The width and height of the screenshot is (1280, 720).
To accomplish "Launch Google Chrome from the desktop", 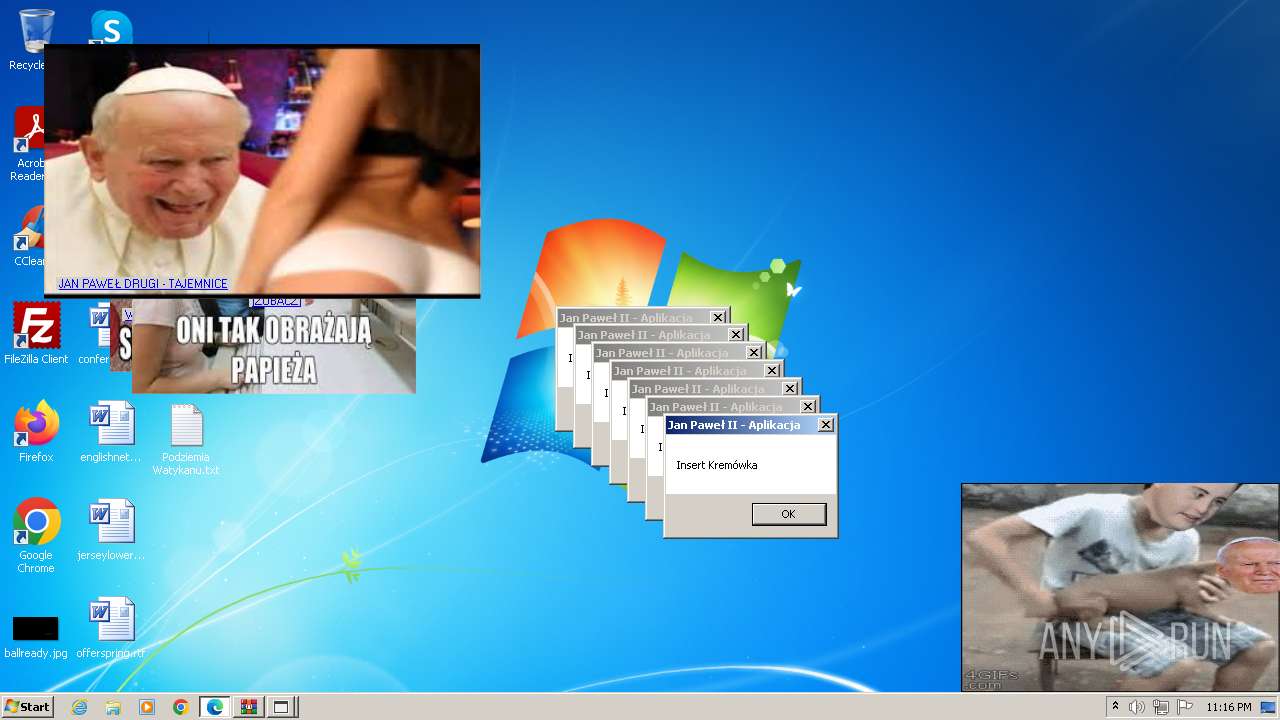I will (x=36, y=536).
